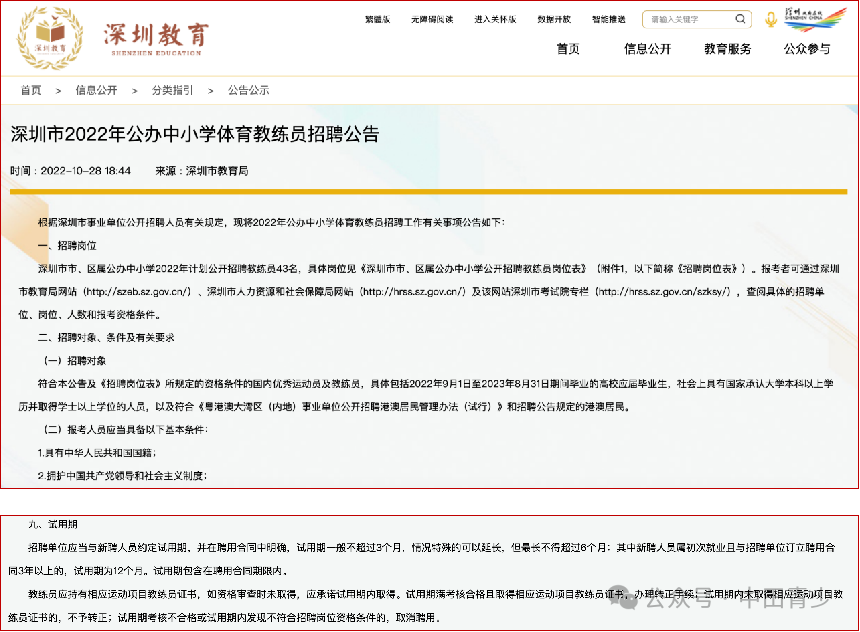Click the subheading （一）招聘对象
This screenshot has height=632, width=860.
[x=75, y=360]
